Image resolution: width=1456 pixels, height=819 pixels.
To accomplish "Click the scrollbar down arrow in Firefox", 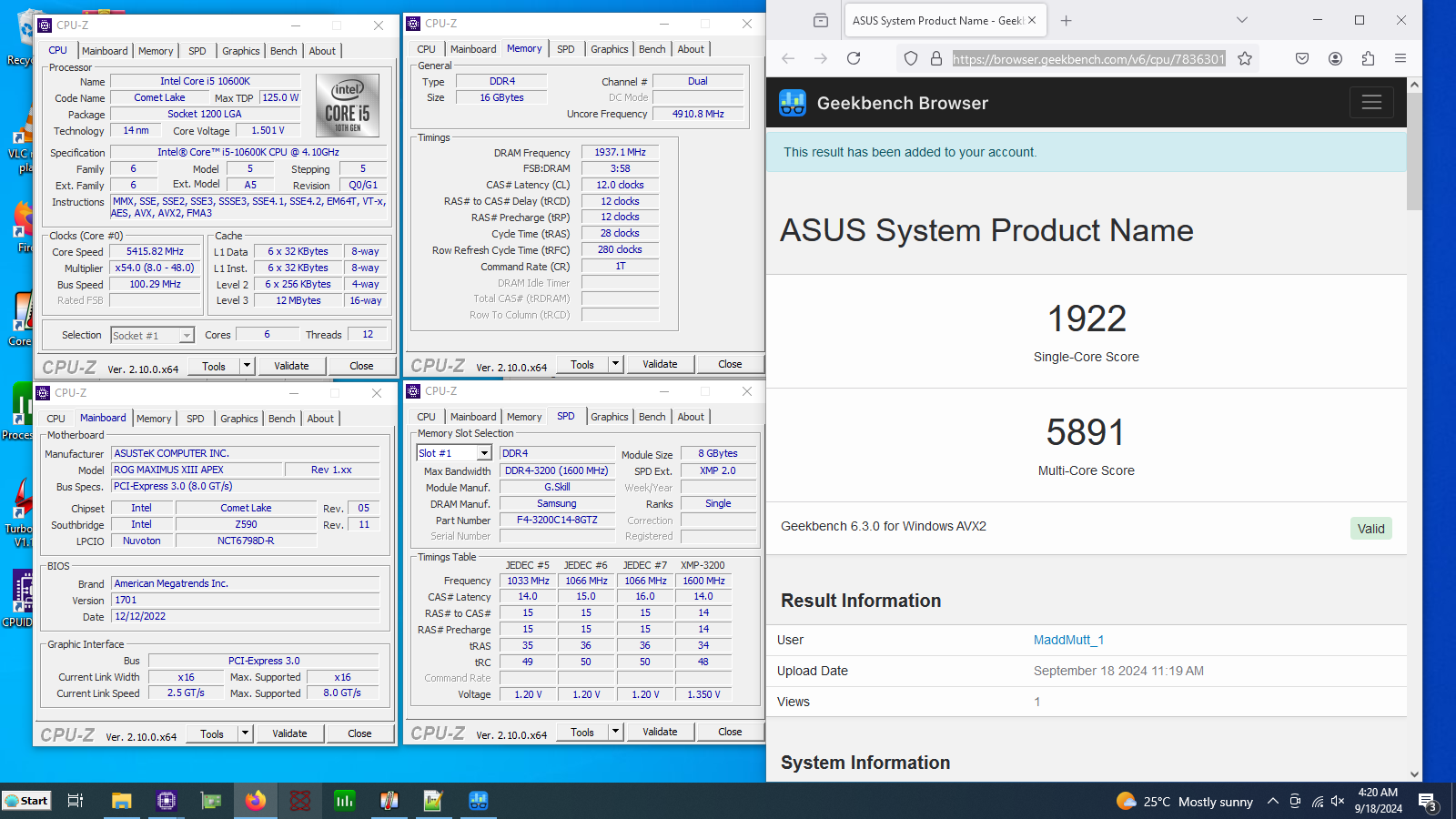I will tap(1414, 774).
